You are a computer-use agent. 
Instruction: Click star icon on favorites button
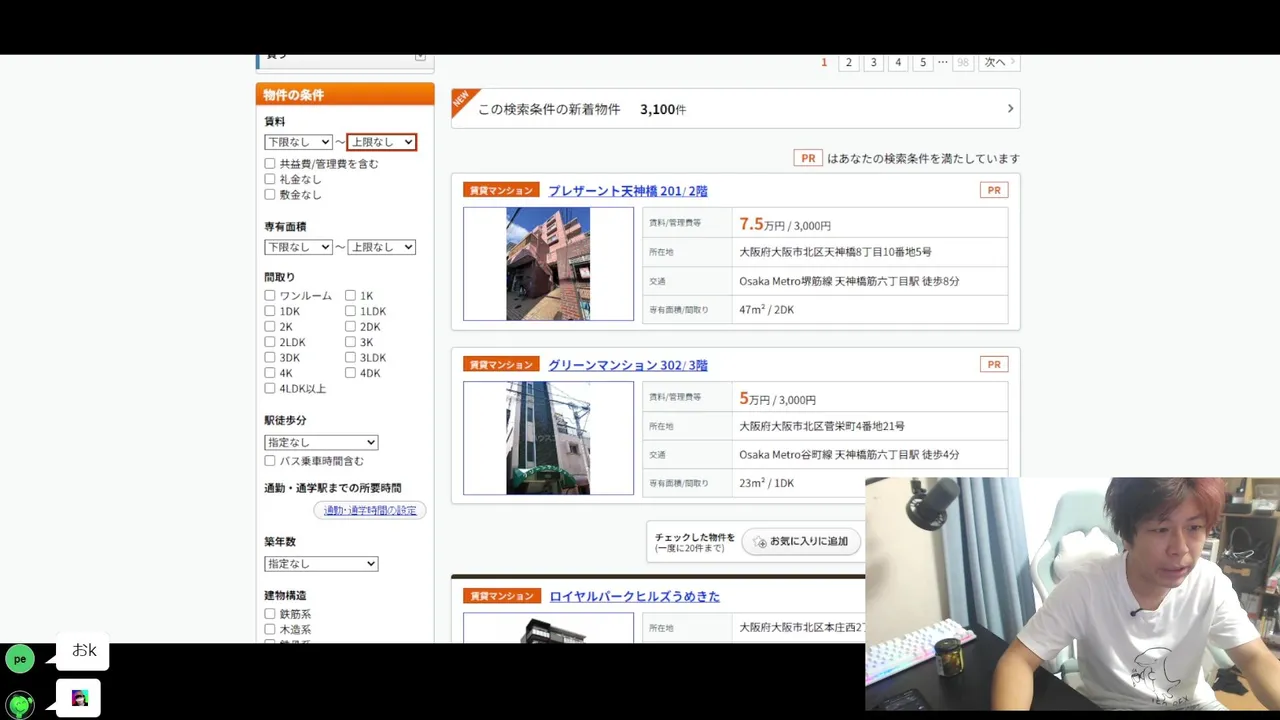tap(760, 542)
